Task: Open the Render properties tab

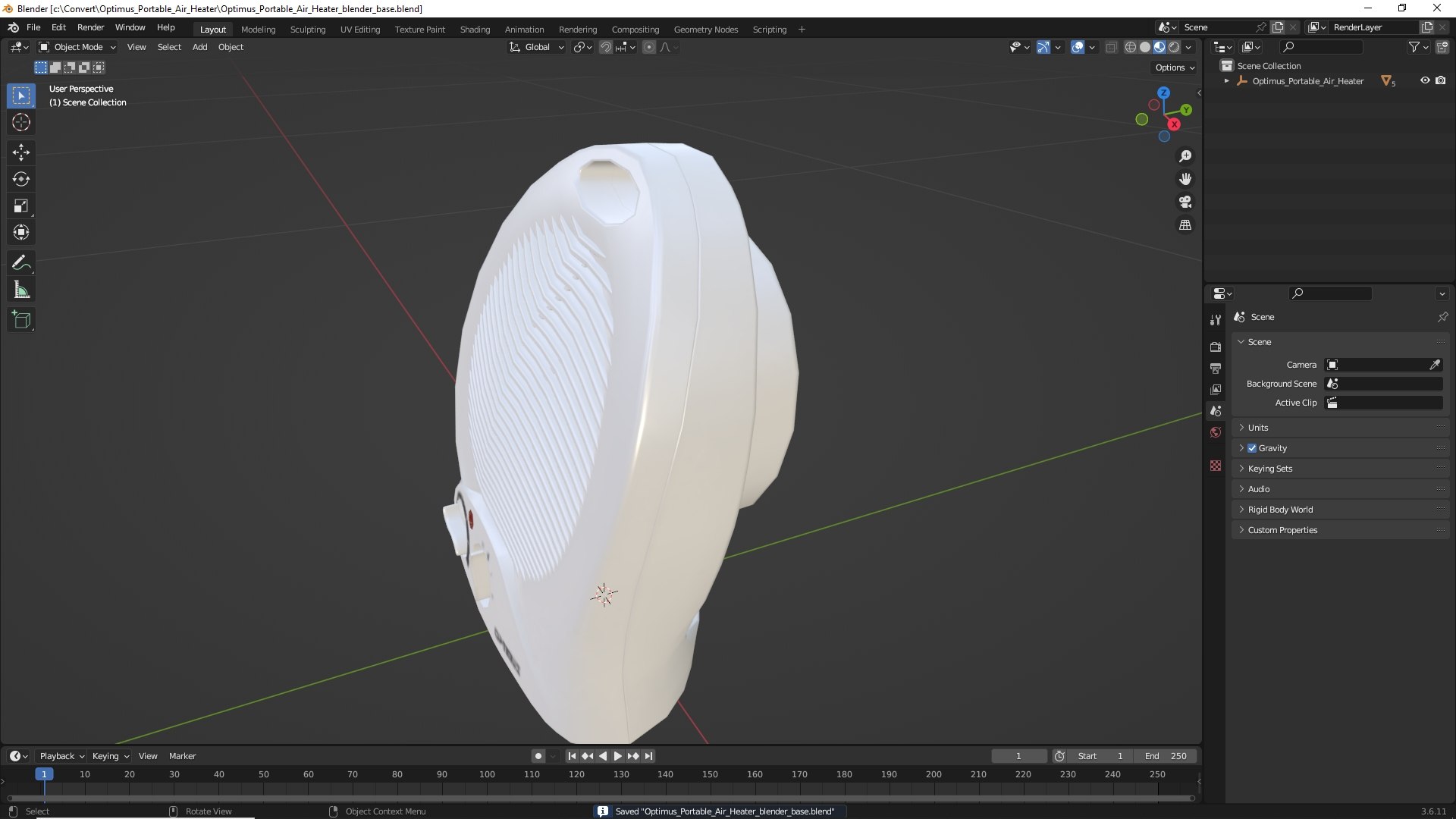Action: pyautogui.click(x=1216, y=347)
